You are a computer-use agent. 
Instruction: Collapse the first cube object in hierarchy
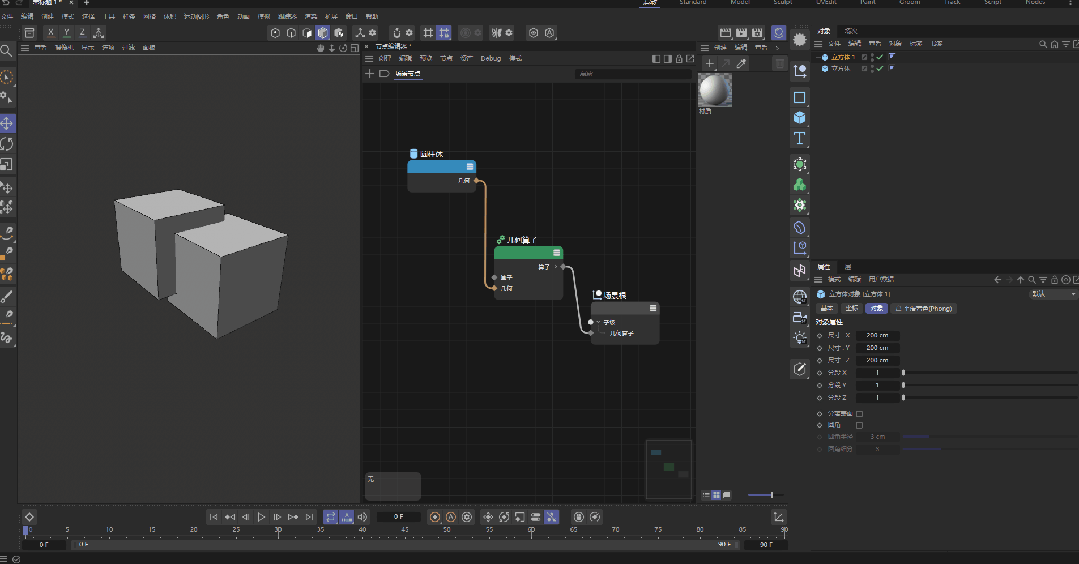[x=816, y=57]
